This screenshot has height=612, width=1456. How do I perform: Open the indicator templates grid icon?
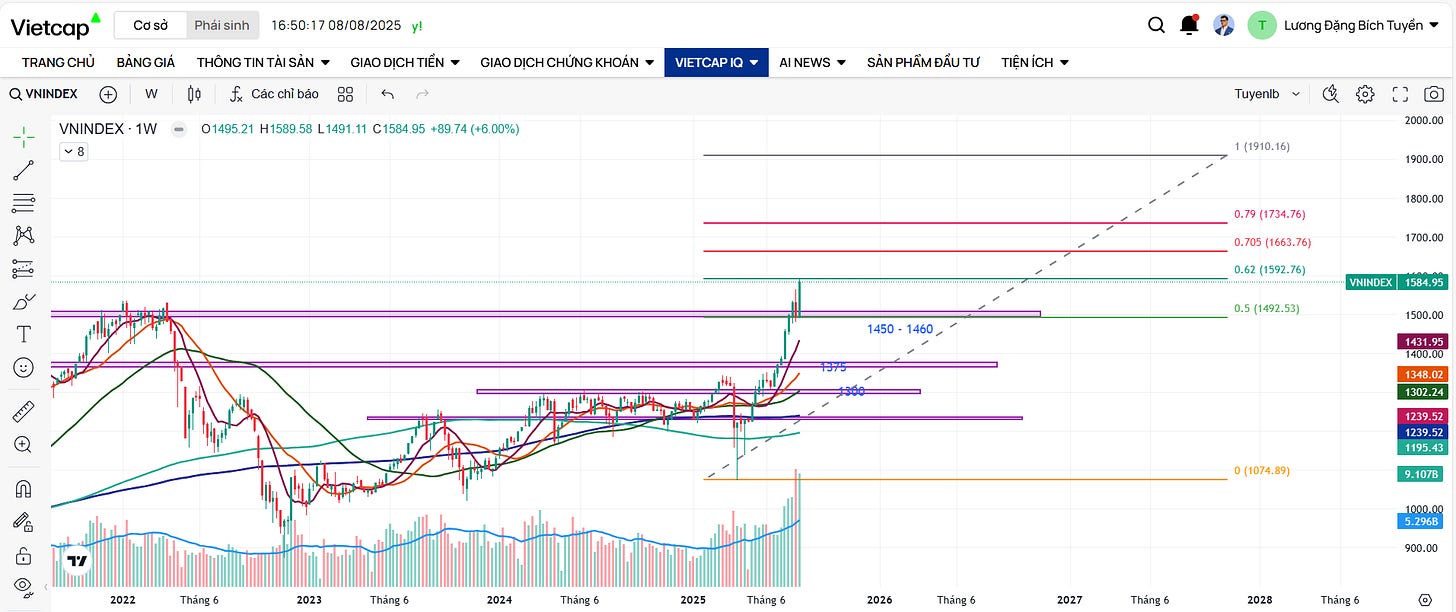tap(346, 94)
